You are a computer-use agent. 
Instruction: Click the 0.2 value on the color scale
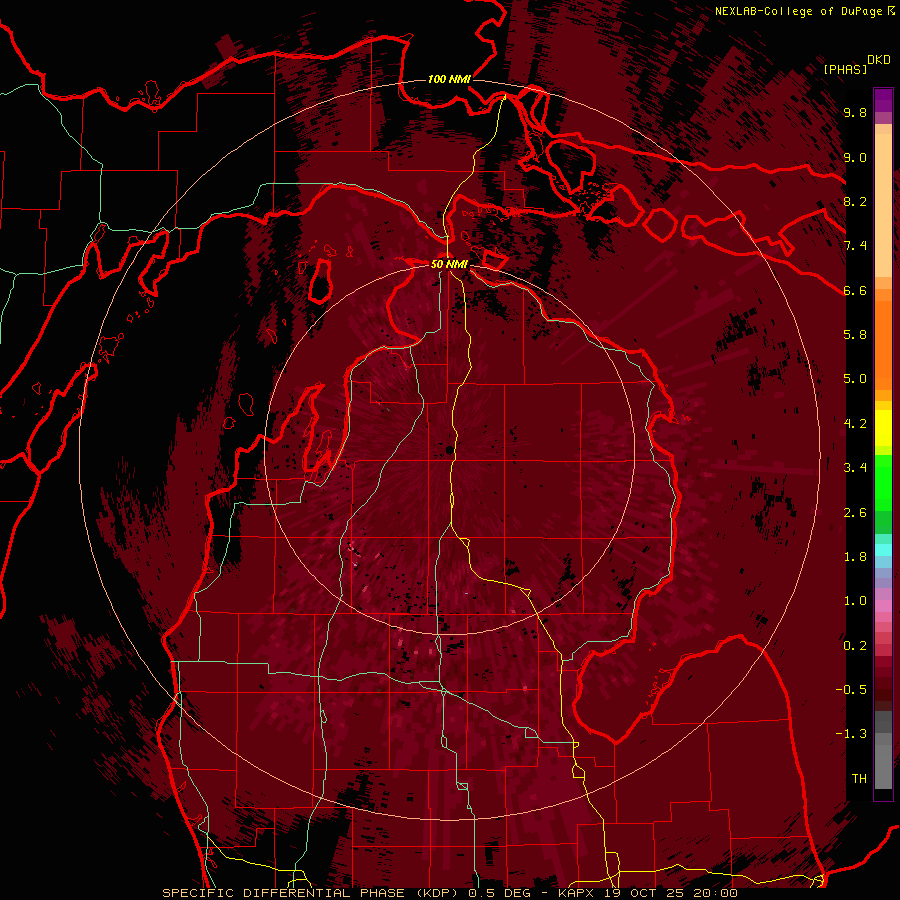855,646
